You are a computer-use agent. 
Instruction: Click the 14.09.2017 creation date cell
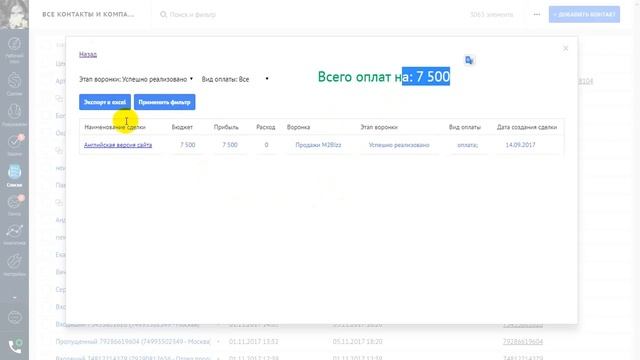pyautogui.click(x=520, y=145)
